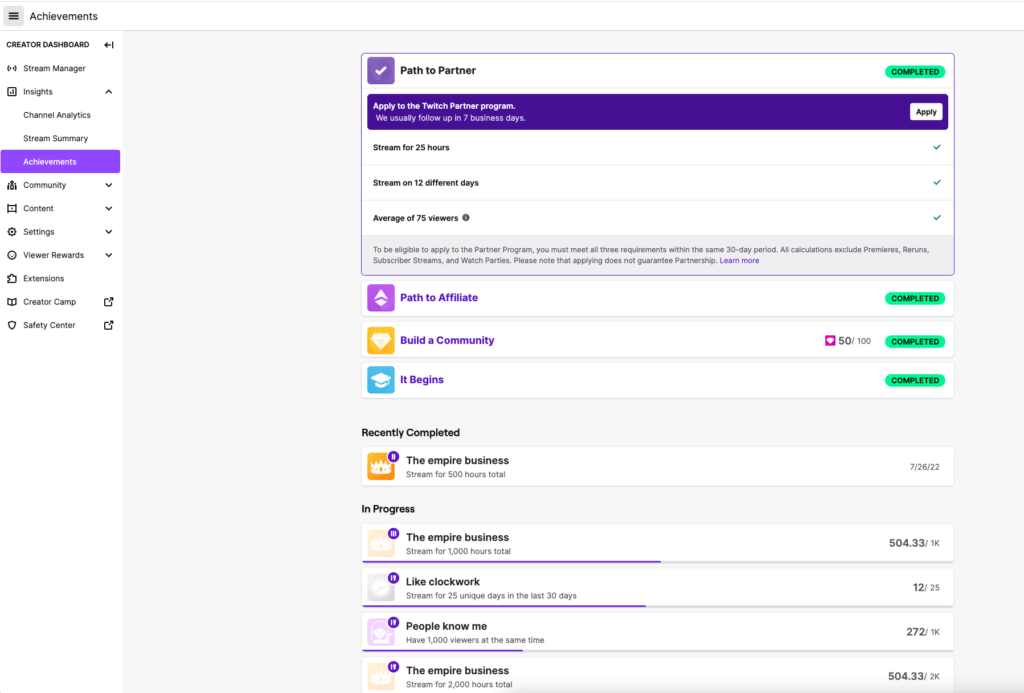The image size is (1024, 693).
Task: Collapse the Insights section chevron
Action: pyautogui.click(x=108, y=91)
